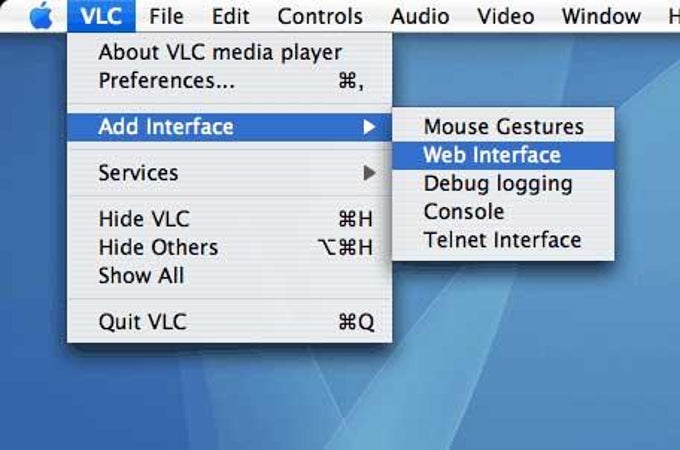Viewport: 680px width, 450px height.
Task: Open the Controls menu
Action: 320,16
